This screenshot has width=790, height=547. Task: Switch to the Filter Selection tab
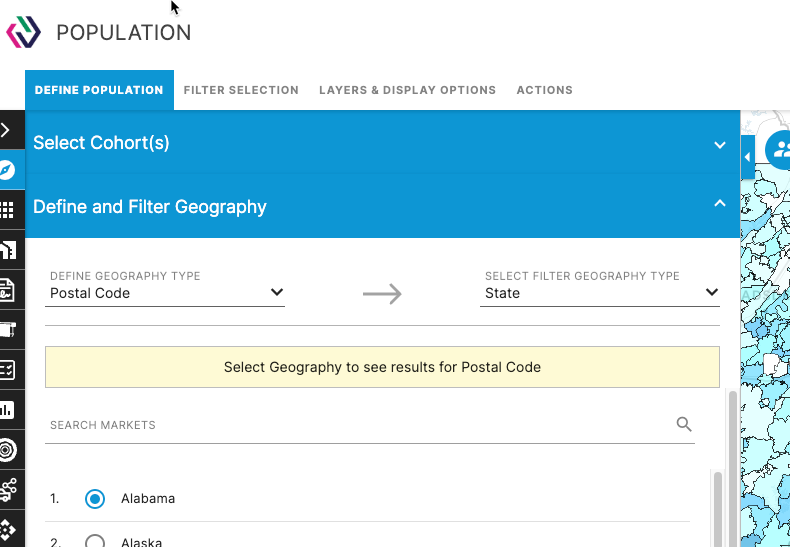point(241,90)
